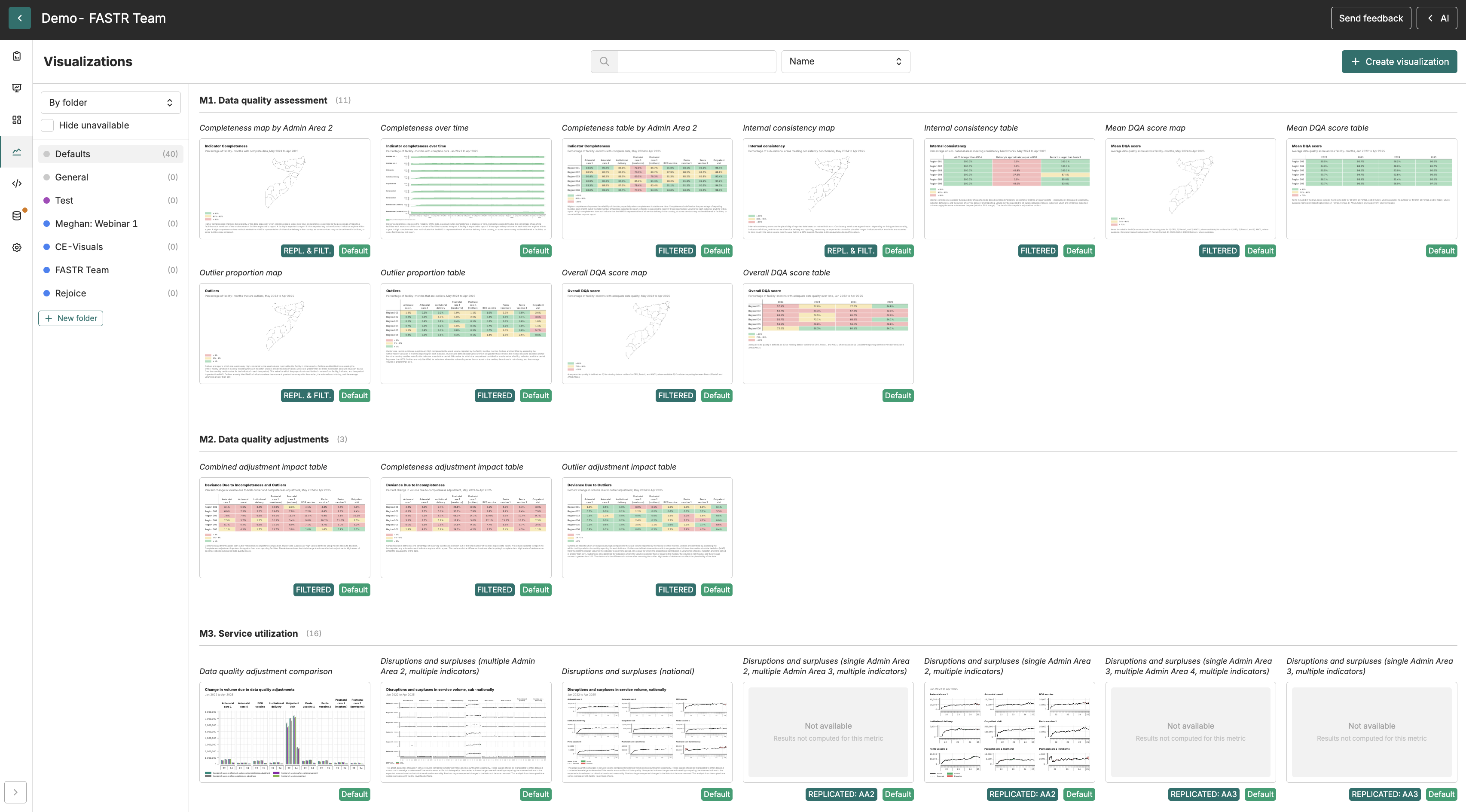Click Create visualization button

(x=1399, y=61)
